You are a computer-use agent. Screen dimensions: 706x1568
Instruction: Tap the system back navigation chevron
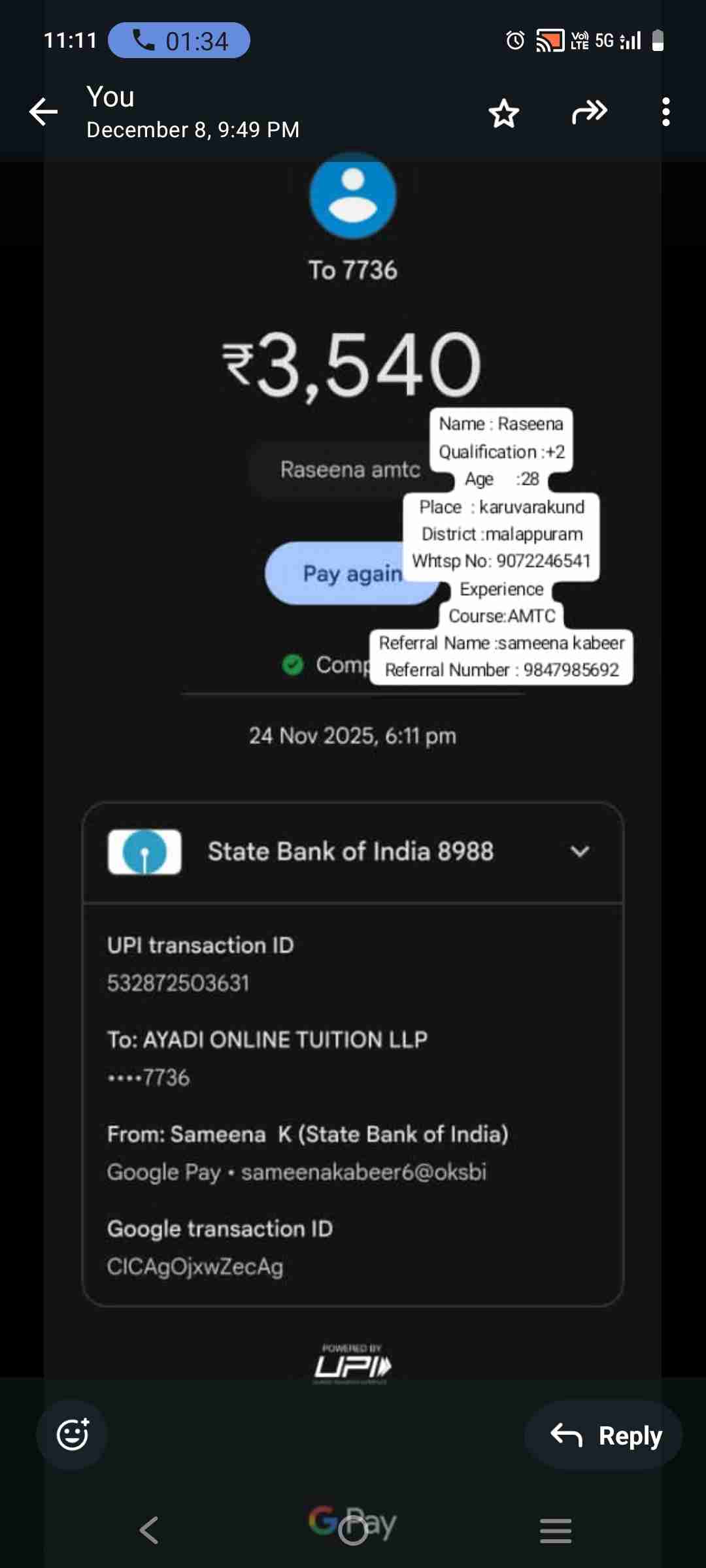[x=149, y=1530]
